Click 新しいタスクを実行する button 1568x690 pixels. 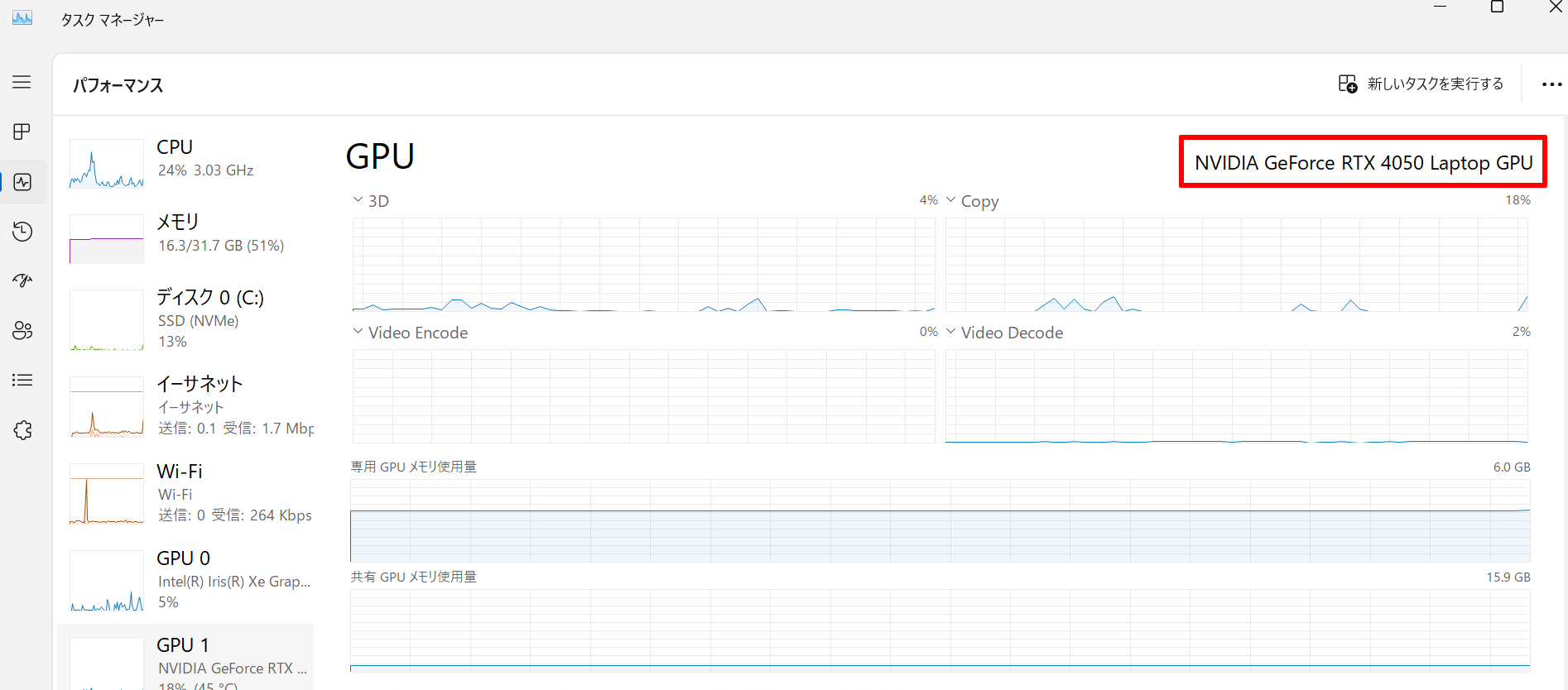pyautogui.click(x=1421, y=84)
